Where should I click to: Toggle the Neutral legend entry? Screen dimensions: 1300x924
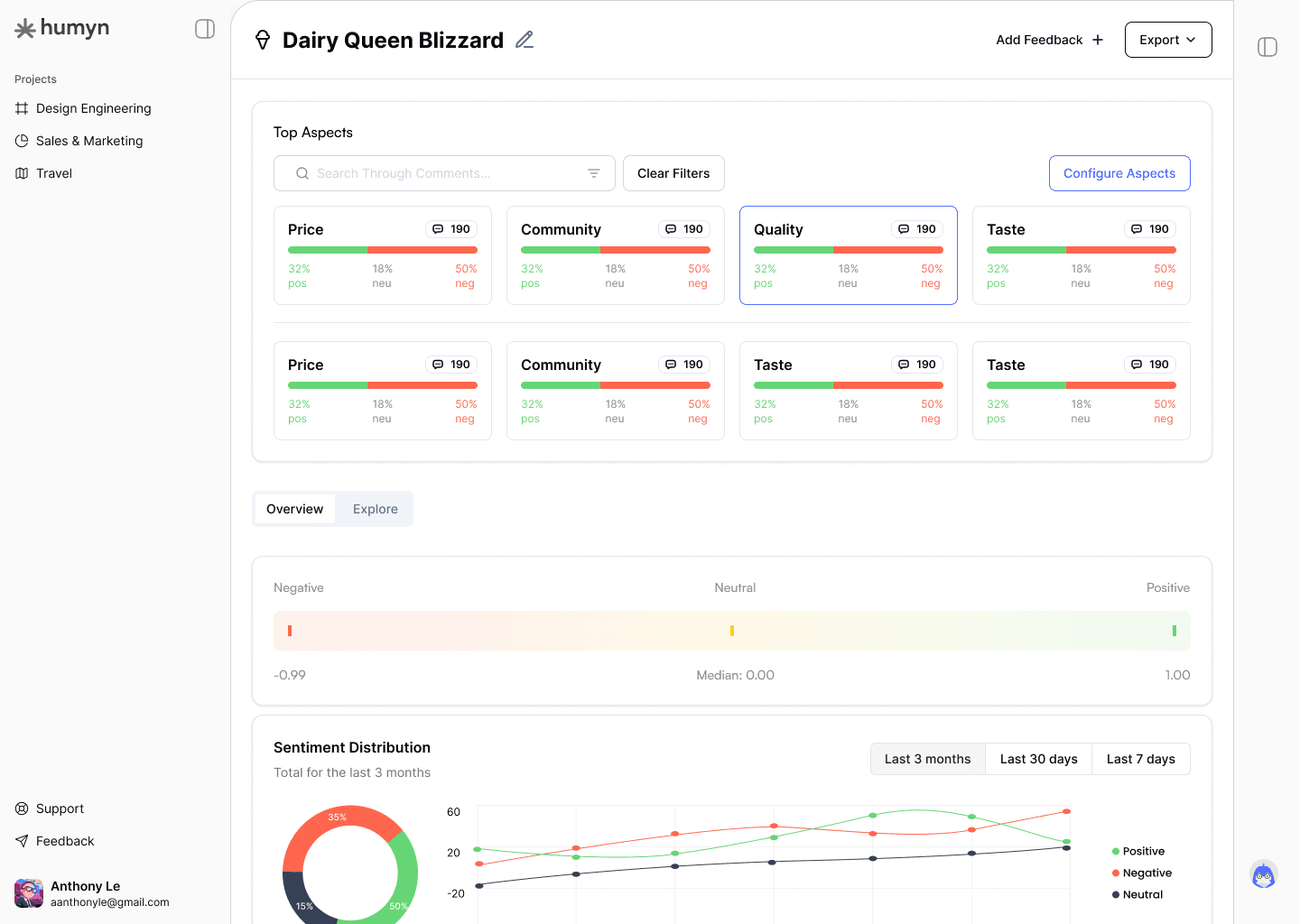pos(1137,894)
